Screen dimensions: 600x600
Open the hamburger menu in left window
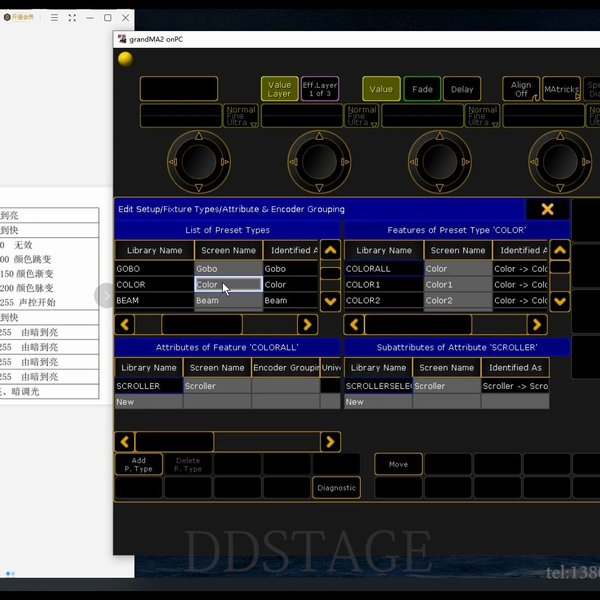coord(54,18)
